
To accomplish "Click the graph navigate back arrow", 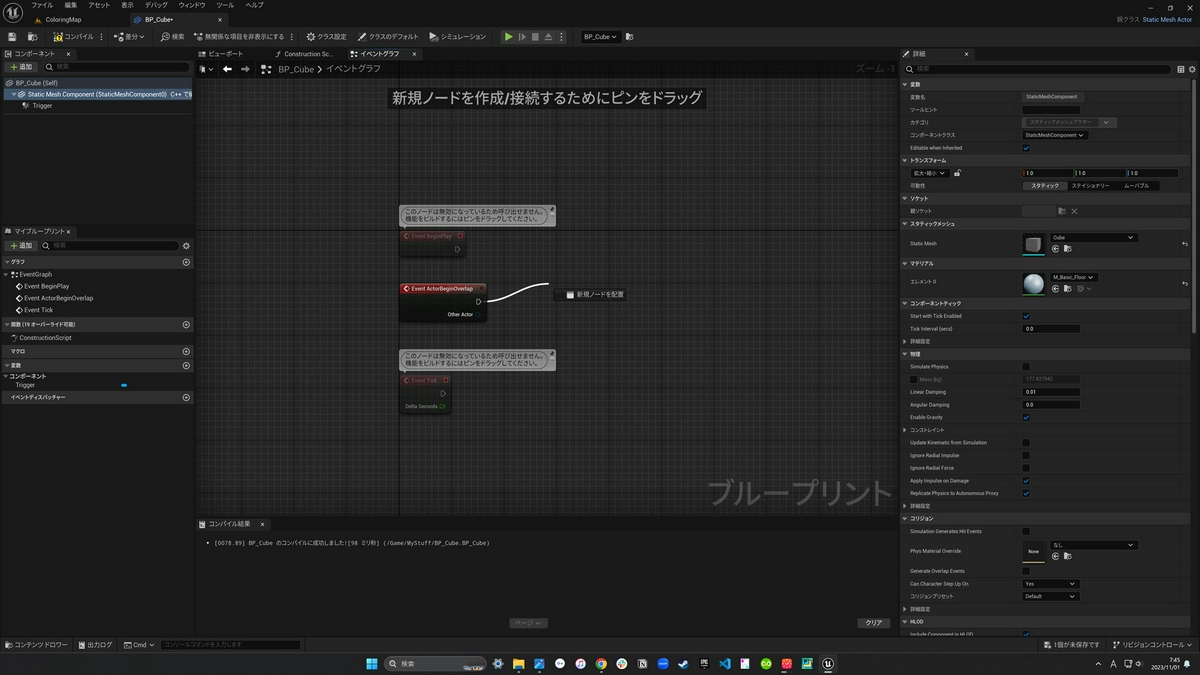I will tap(227, 69).
